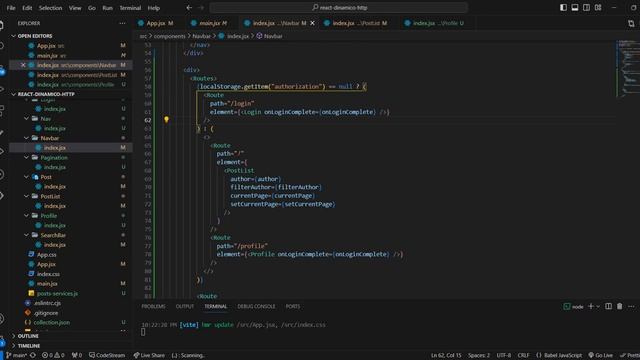Split the terminal pane
This screenshot has height=360, width=640.
coord(608,307)
